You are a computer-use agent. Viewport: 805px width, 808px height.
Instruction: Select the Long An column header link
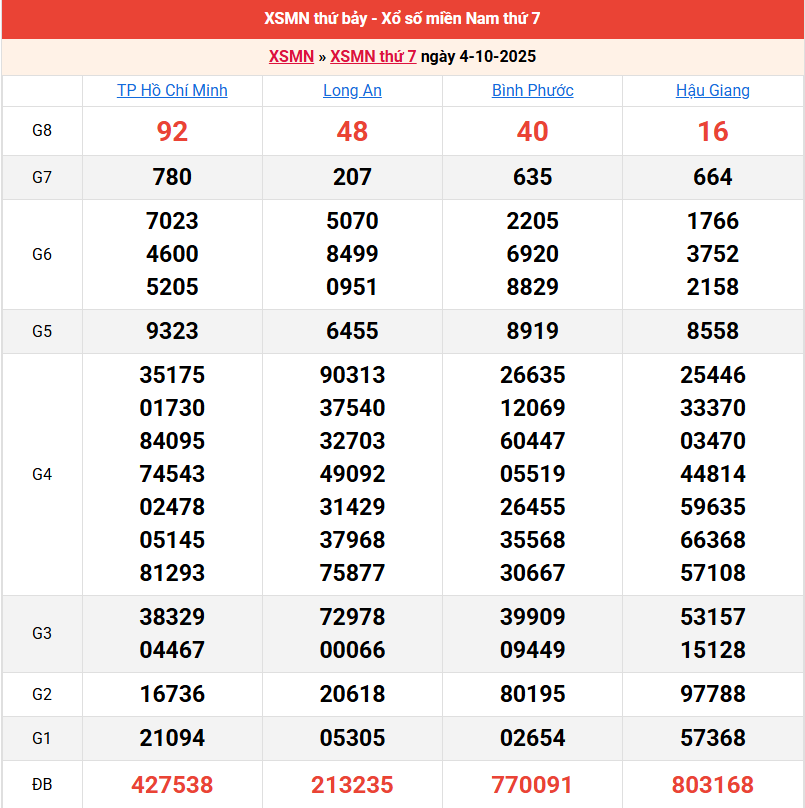click(x=352, y=90)
